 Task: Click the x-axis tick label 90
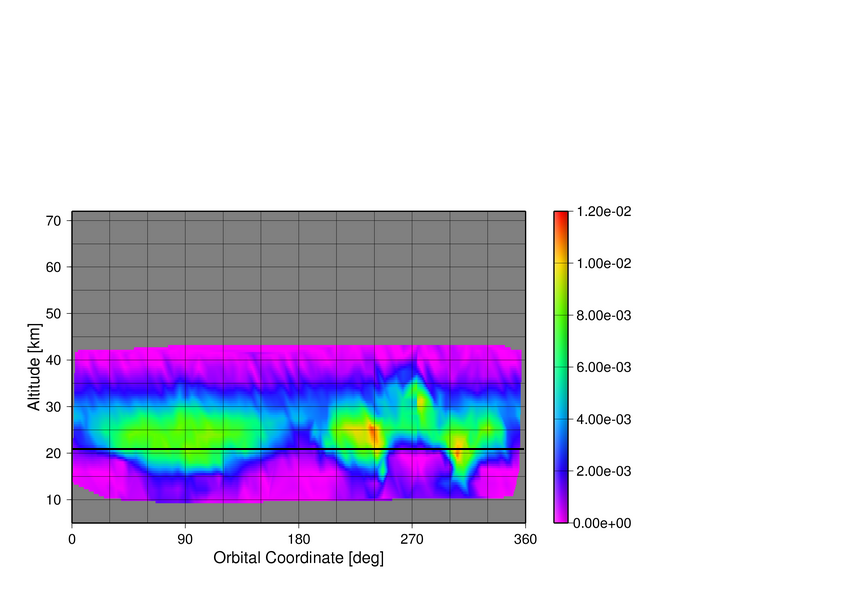(185, 540)
